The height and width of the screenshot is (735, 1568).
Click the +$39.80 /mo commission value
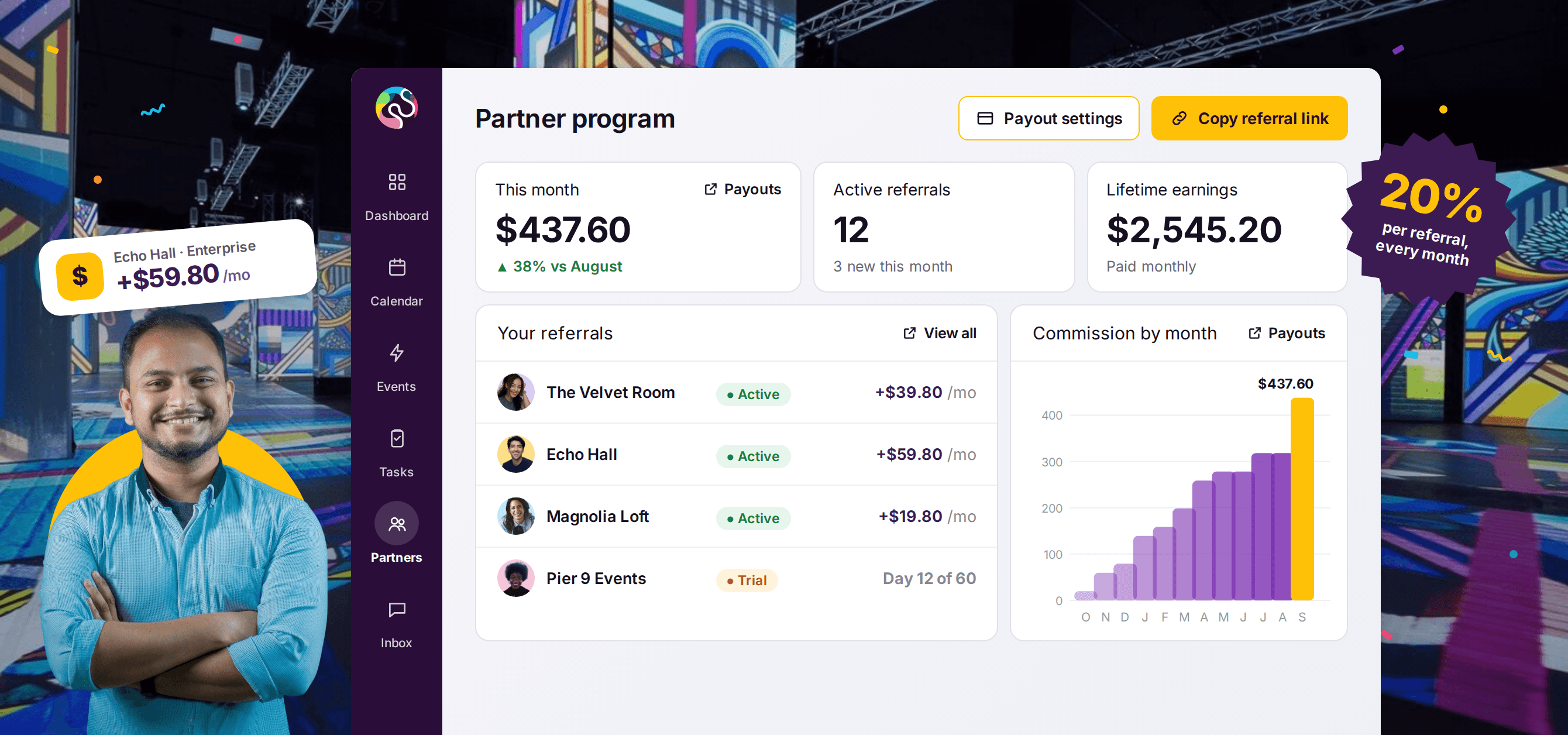point(925,392)
